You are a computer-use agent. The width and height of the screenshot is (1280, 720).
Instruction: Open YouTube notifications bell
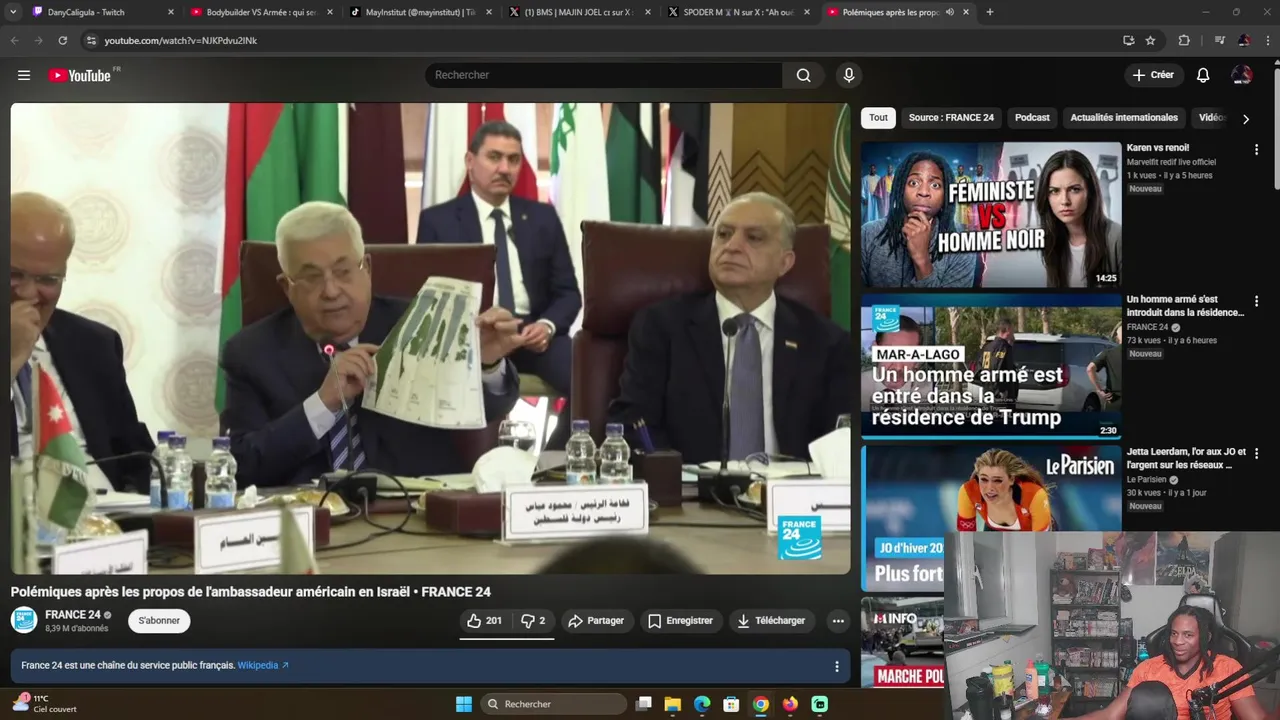pos(1203,75)
